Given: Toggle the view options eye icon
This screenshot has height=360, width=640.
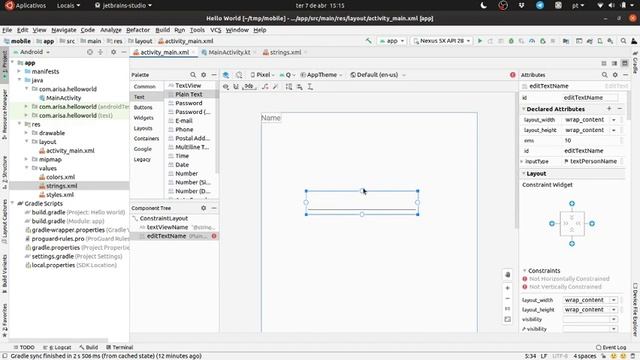Looking at the screenshot, I should tap(226, 87).
